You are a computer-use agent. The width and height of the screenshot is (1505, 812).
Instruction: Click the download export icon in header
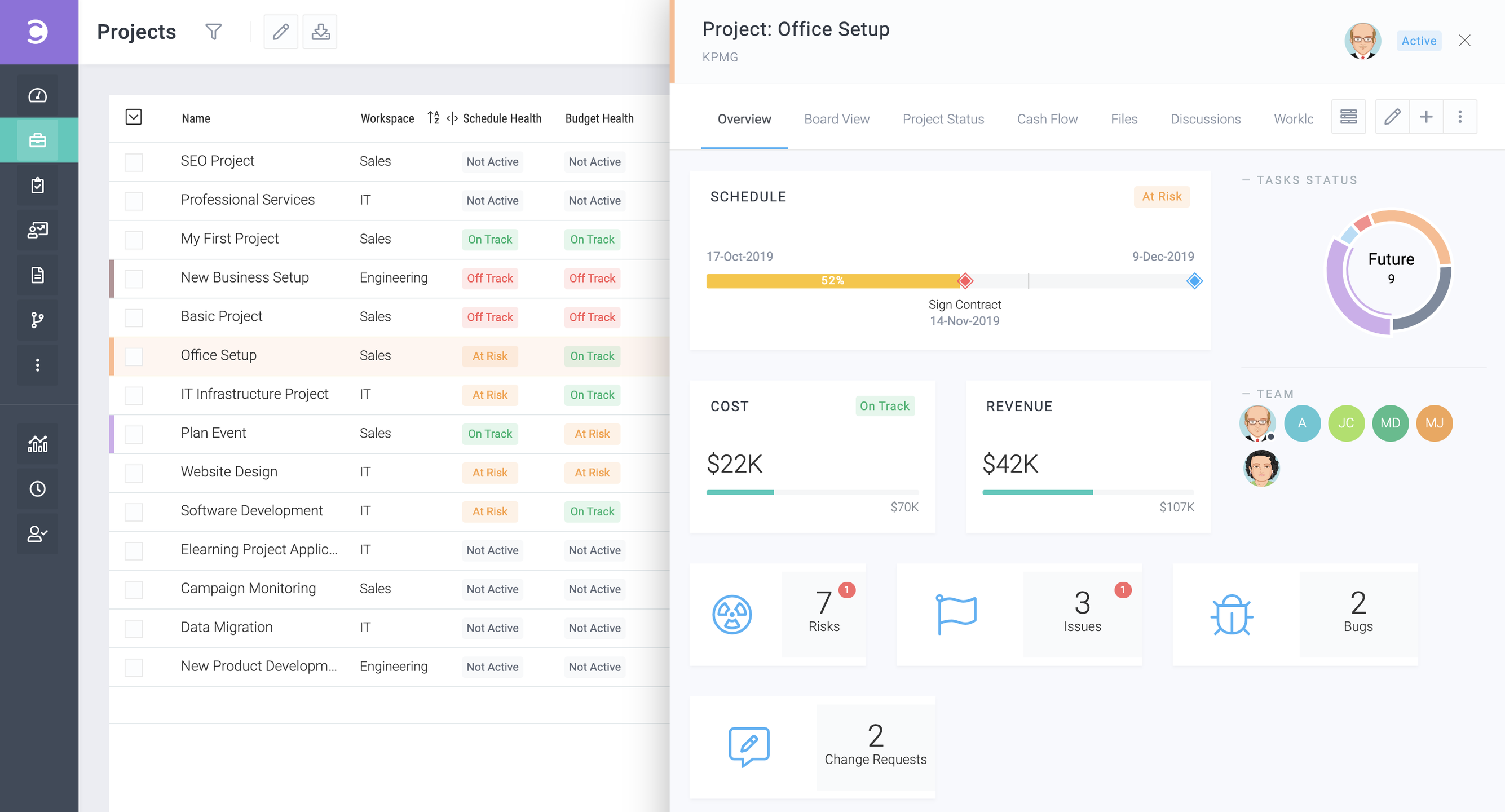320,32
